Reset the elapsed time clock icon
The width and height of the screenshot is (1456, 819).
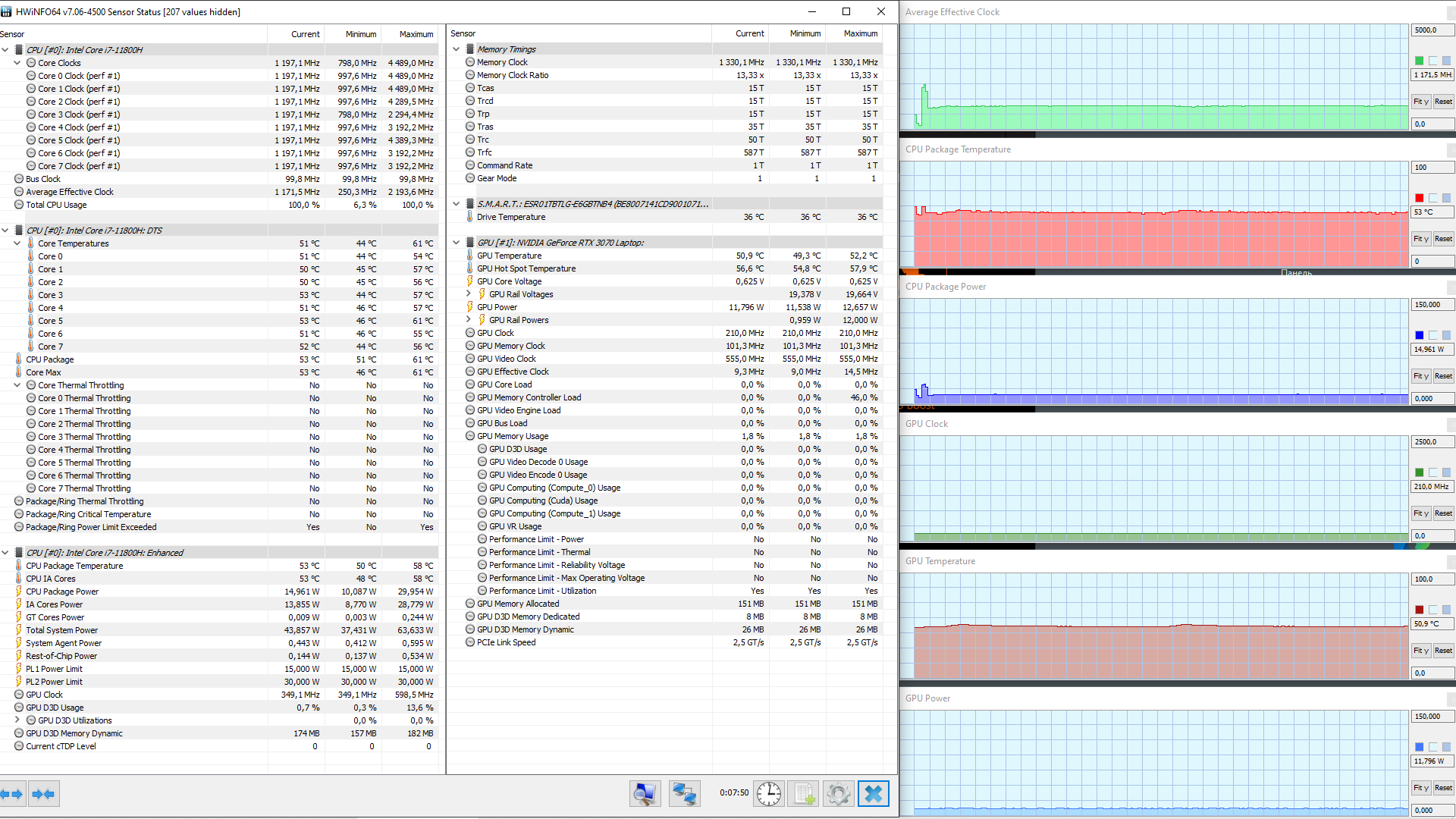(x=768, y=794)
